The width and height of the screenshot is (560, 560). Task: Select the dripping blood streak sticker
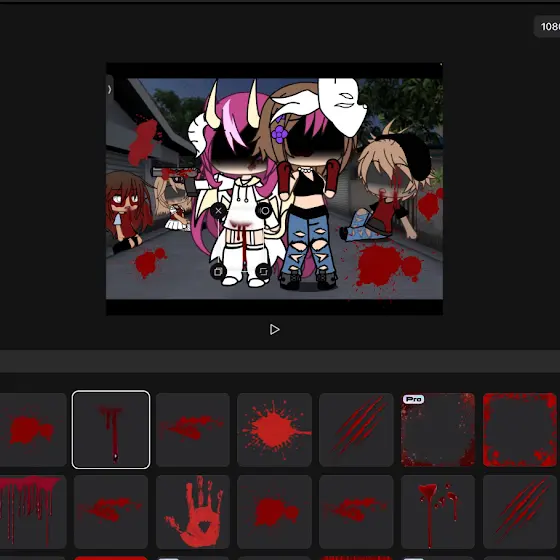[111, 430]
